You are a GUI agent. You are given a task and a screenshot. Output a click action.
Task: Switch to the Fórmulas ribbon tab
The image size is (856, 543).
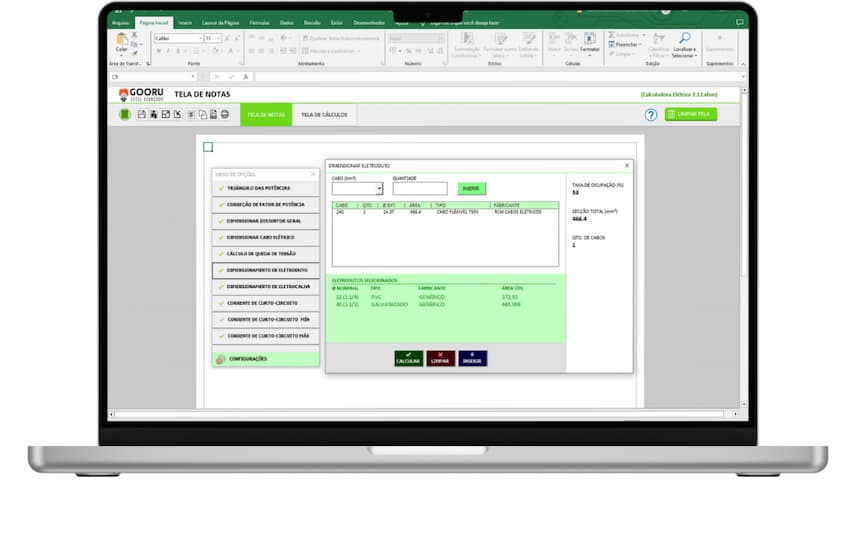pos(260,23)
